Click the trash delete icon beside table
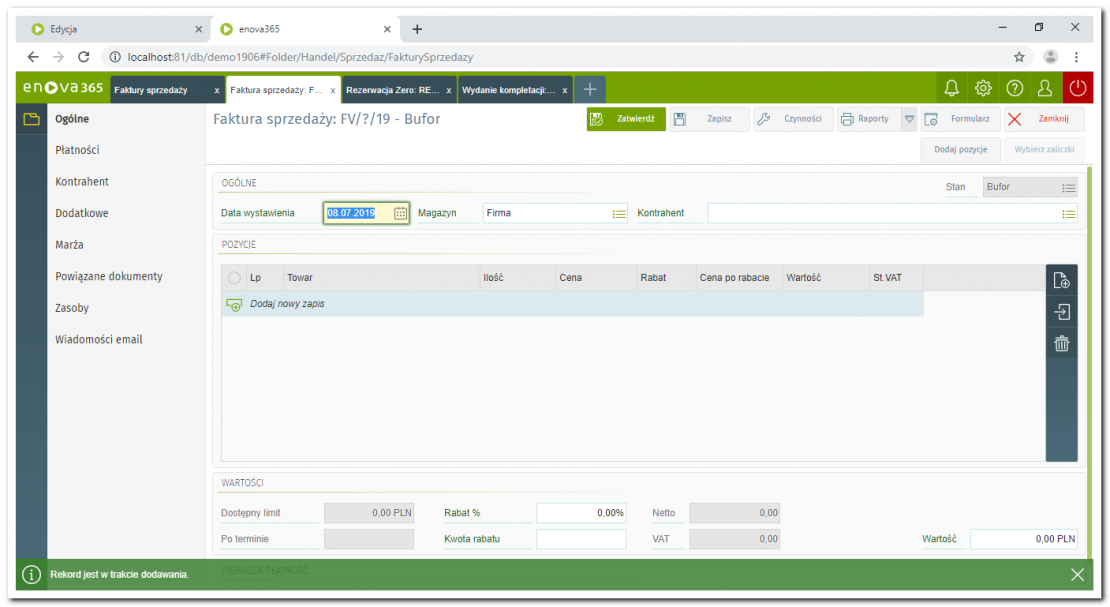The image size is (1110, 607). pos(1061,344)
